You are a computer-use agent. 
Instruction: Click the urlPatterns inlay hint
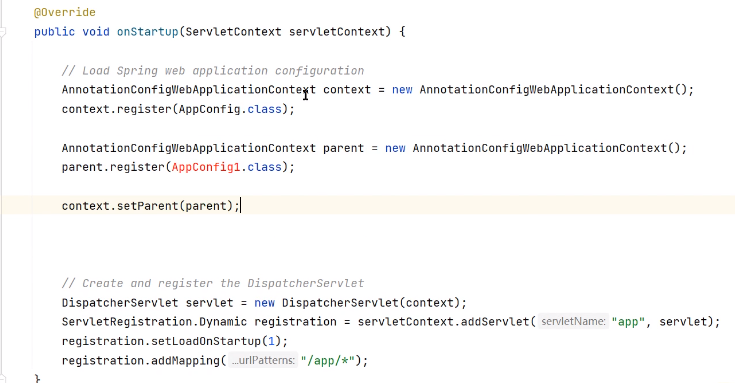263,360
